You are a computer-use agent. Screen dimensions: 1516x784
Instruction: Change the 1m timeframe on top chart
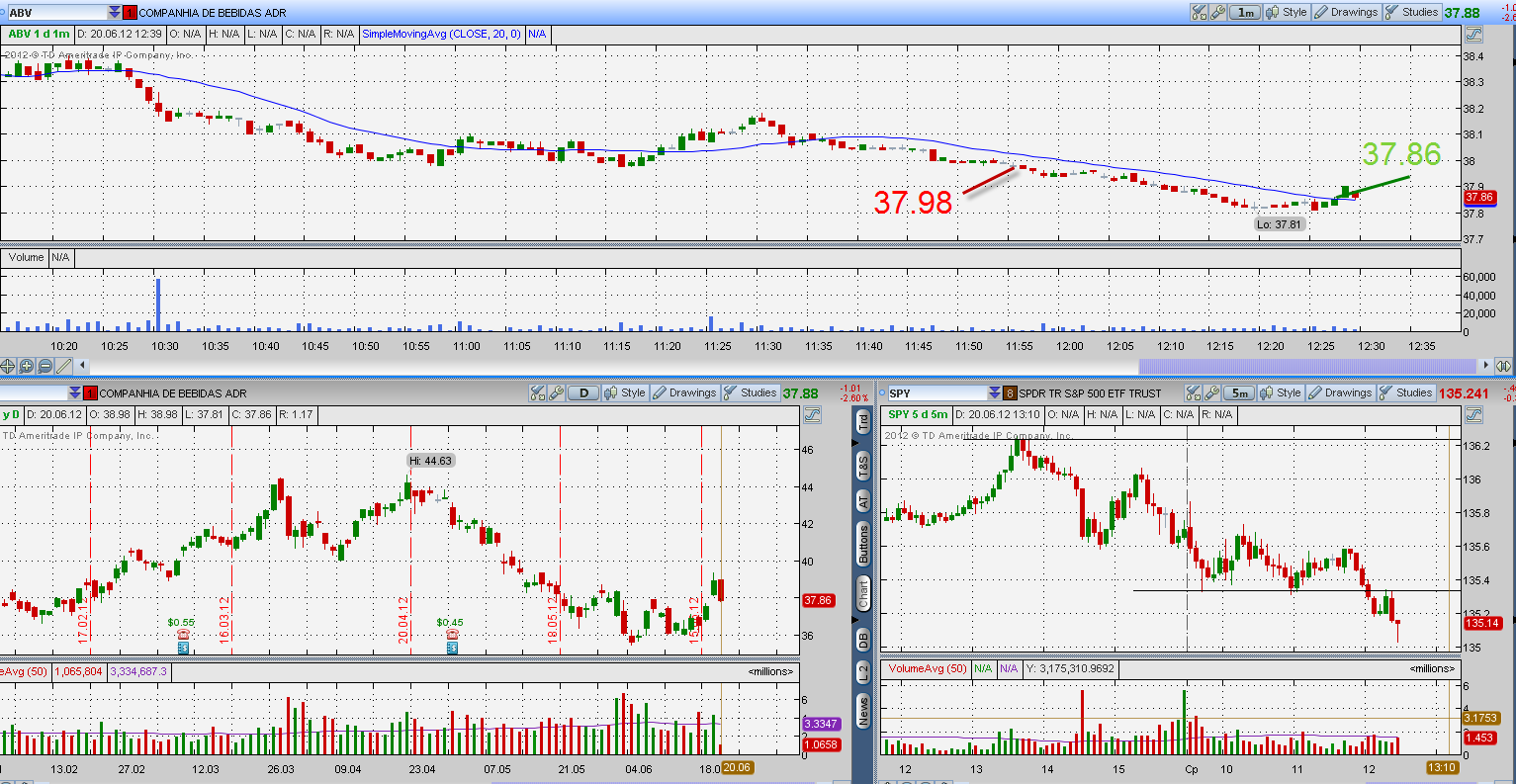point(1244,13)
